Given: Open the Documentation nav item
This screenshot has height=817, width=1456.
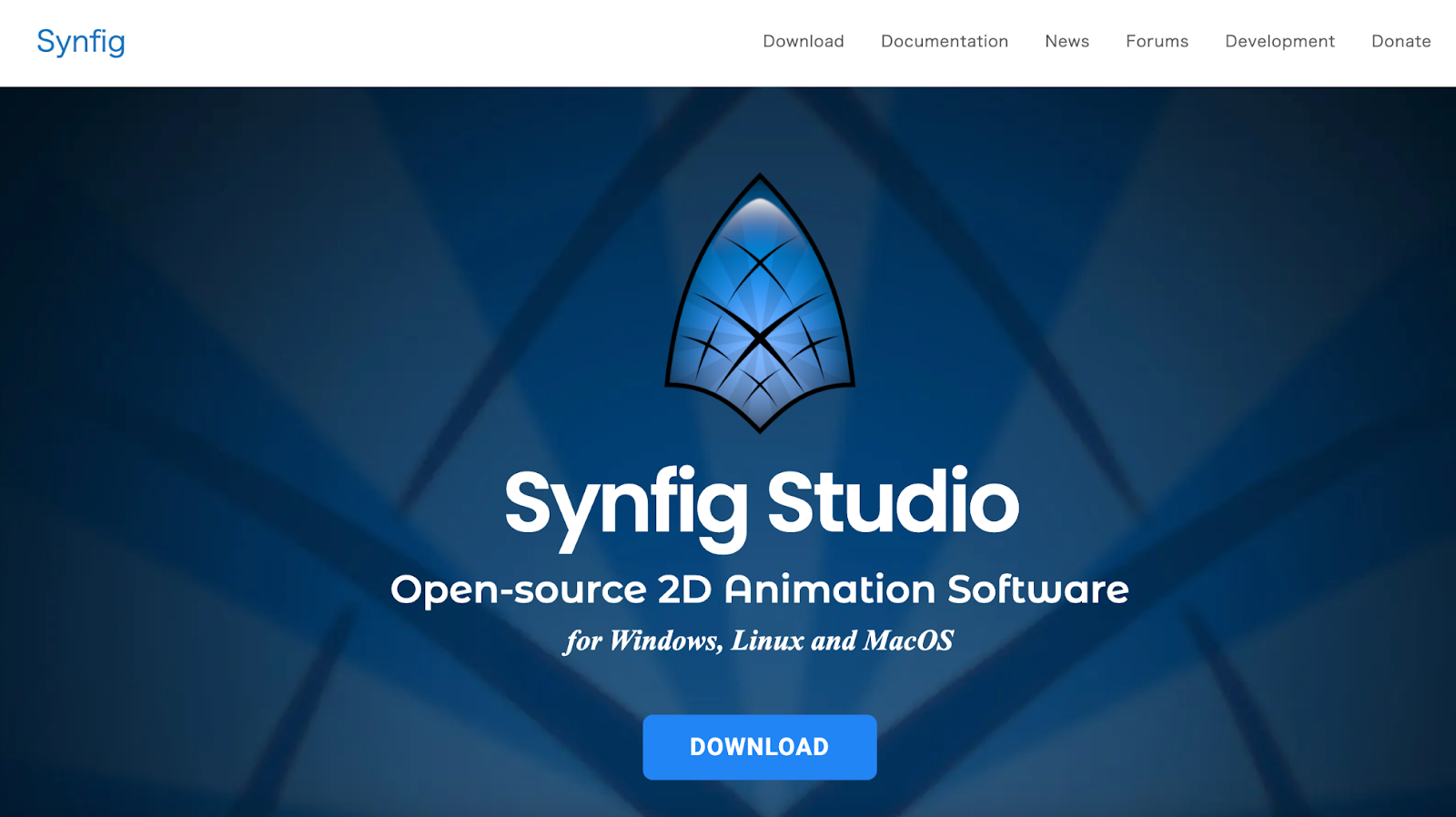Looking at the screenshot, I should pyautogui.click(x=945, y=42).
